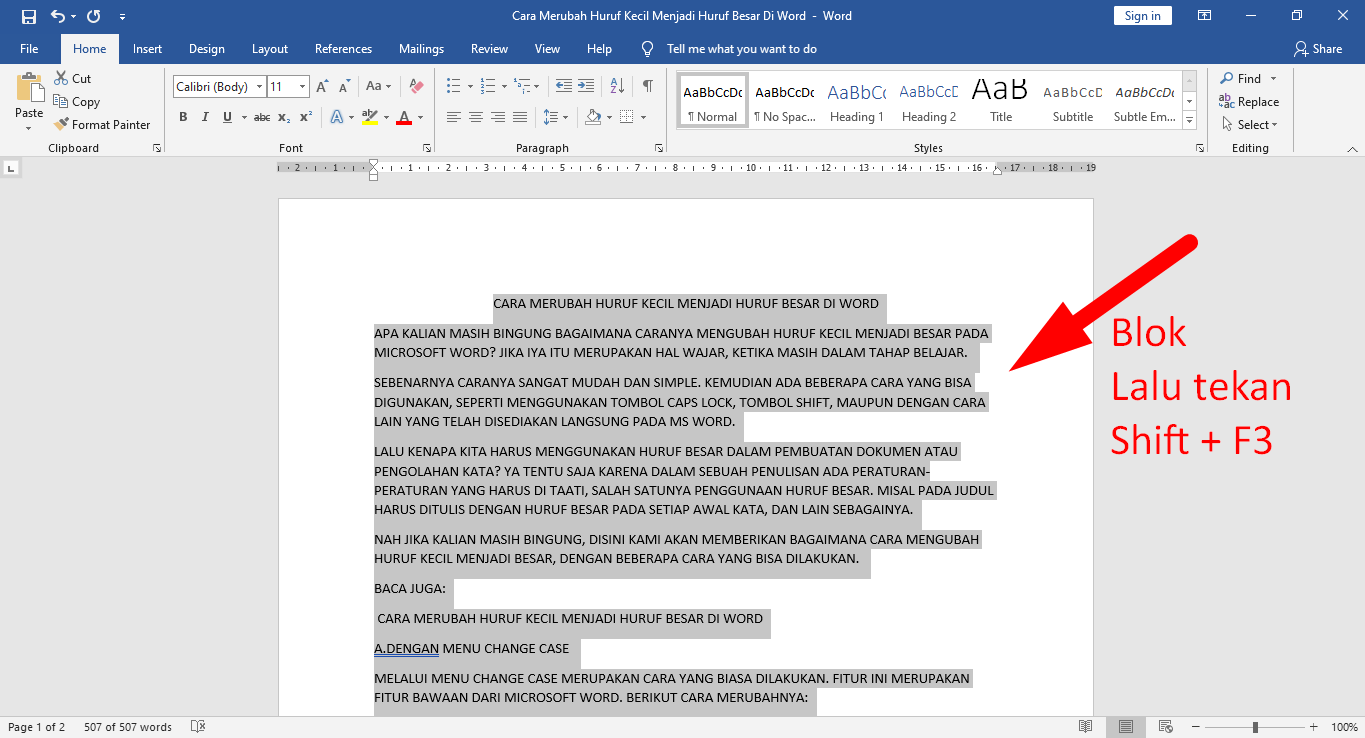Align text to the right
Image resolution: width=1365 pixels, height=738 pixels.
498,117
